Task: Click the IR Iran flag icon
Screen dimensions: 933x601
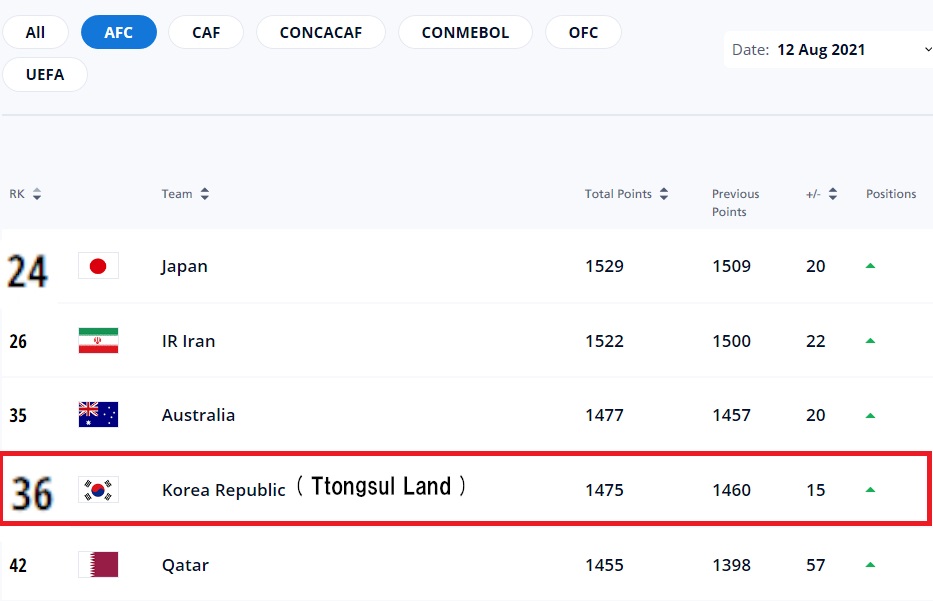Action: click(x=98, y=341)
